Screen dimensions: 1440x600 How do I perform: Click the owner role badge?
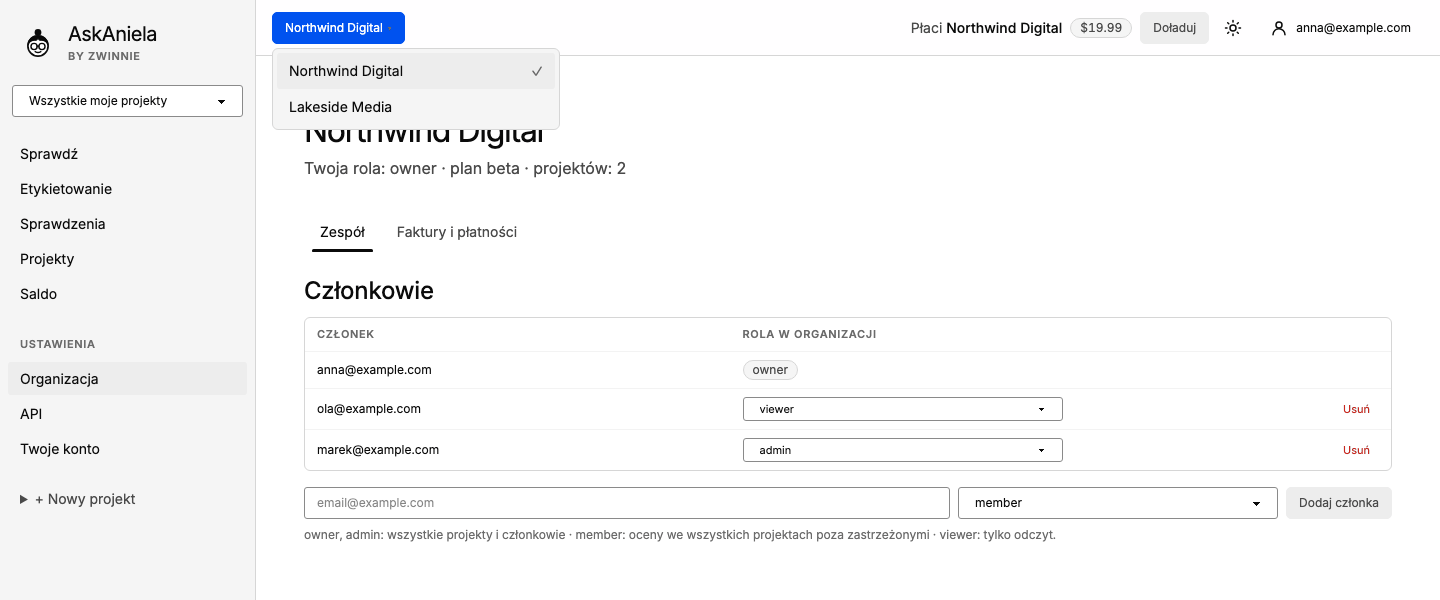pos(770,370)
